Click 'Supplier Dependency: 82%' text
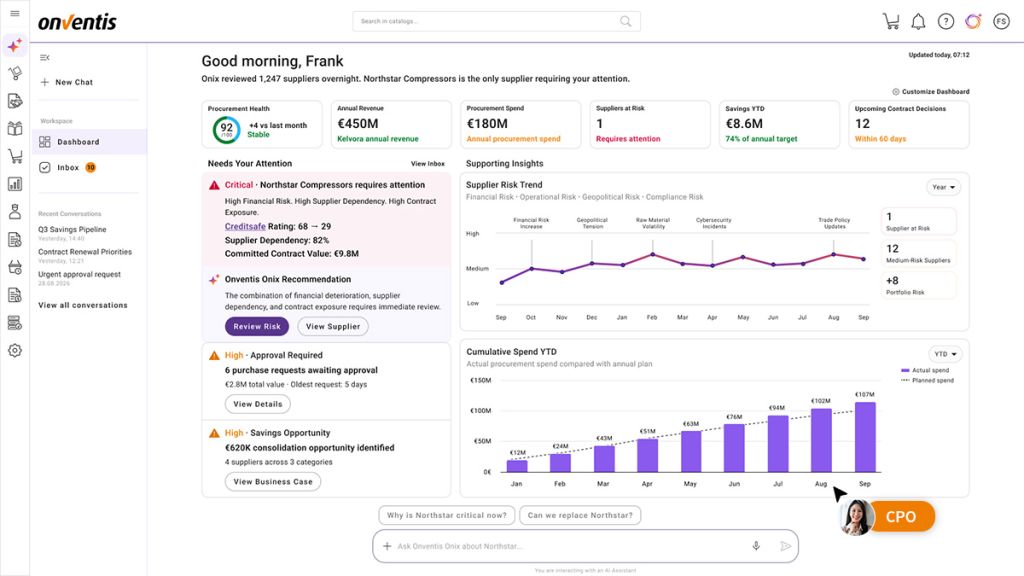The height and width of the screenshot is (576, 1024). click(x=277, y=240)
